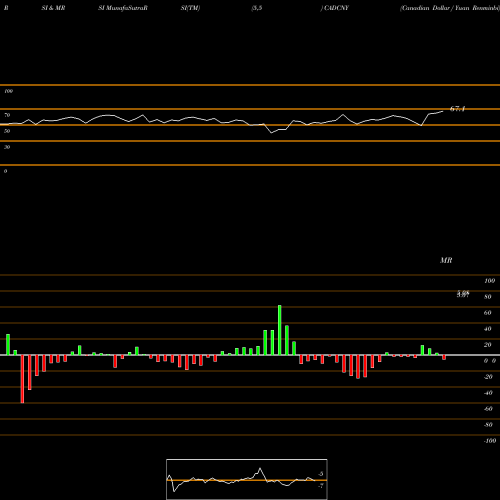Click the 0 label on the upper RSI axis
Viewport: 500px width, 500px height.
click(5, 171)
